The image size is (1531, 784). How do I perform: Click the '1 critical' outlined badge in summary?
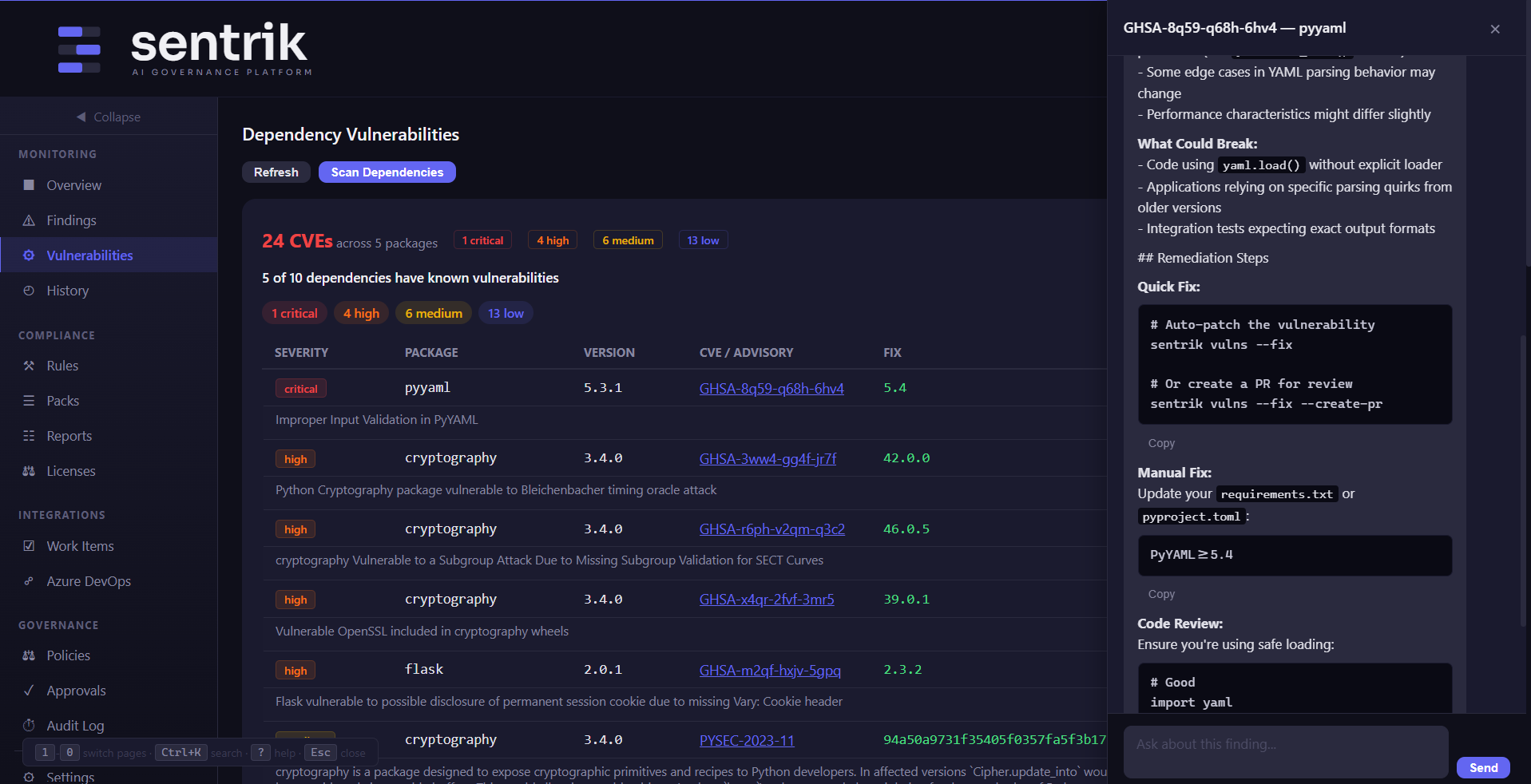pos(482,240)
